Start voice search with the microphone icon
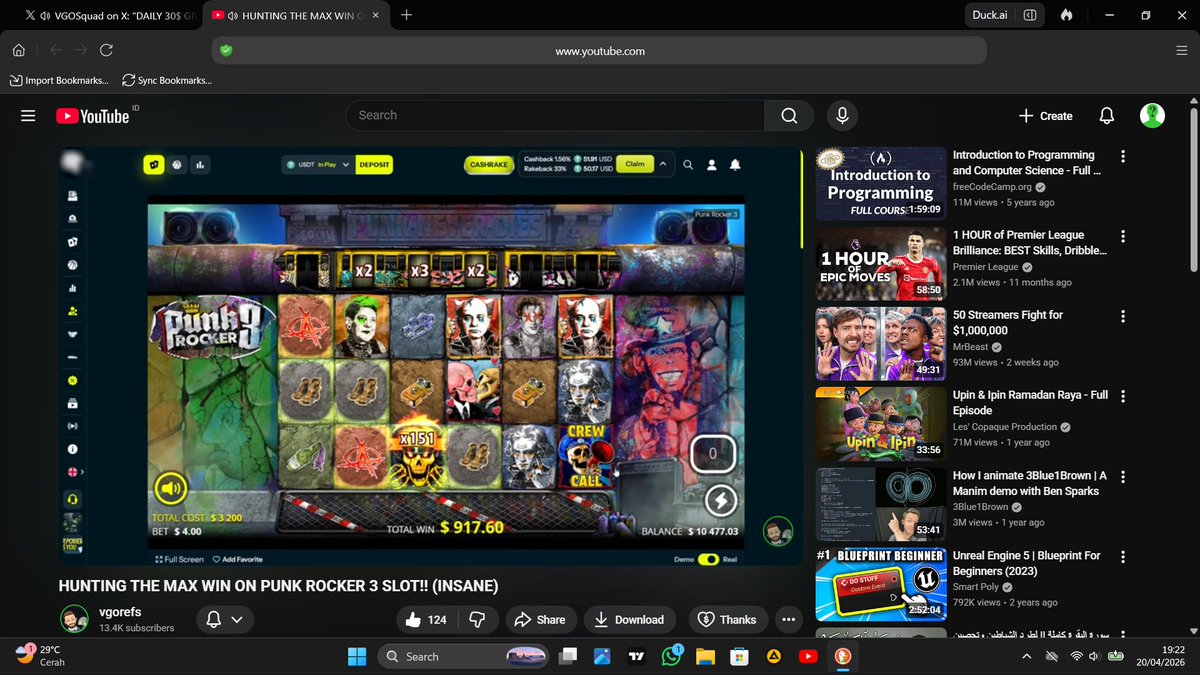The image size is (1200, 675). [x=842, y=116]
